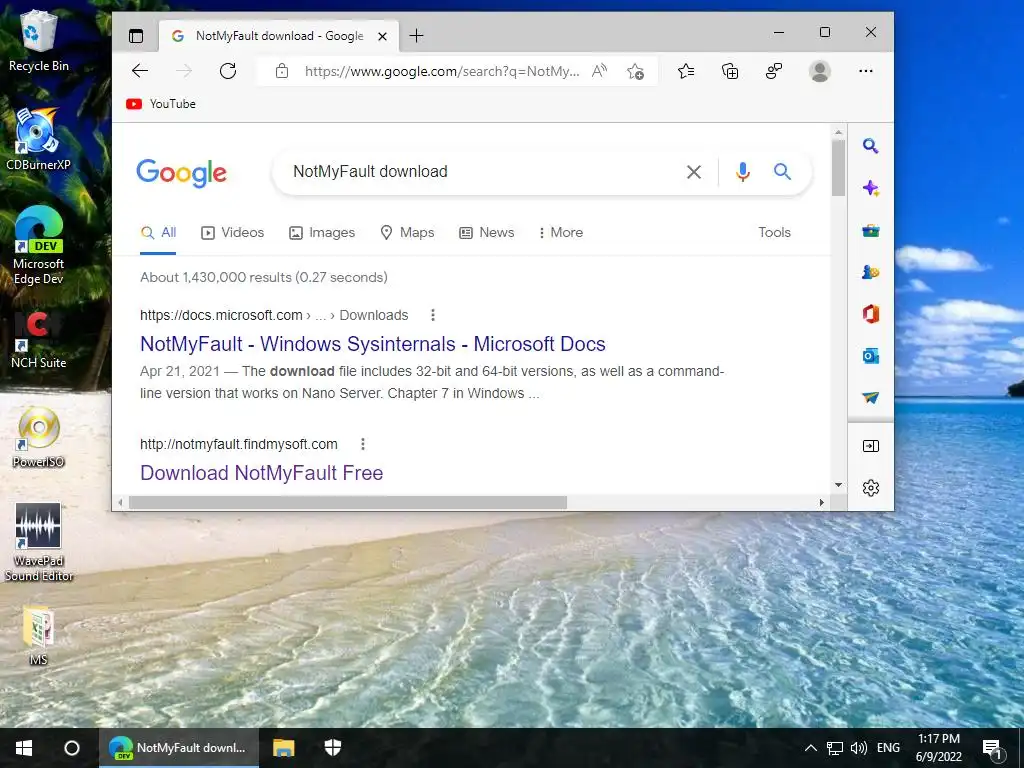The width and height of the screenshot is (1024, 768).
Task: Click the Google logo
Action: tap(182, 173)
